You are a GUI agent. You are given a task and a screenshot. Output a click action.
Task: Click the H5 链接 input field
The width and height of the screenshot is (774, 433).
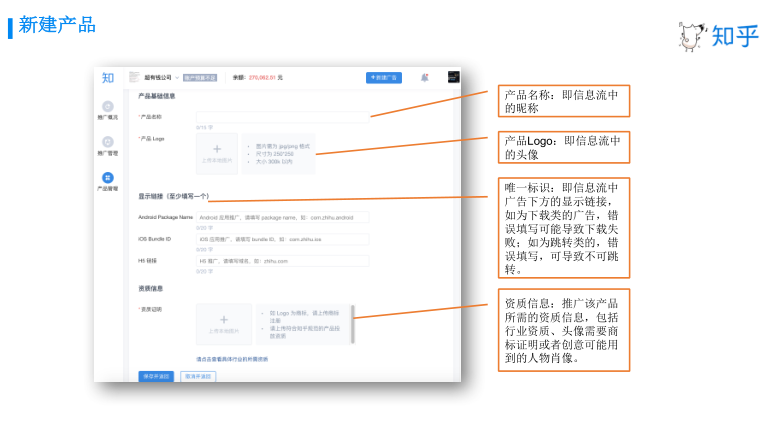(282, 261)
